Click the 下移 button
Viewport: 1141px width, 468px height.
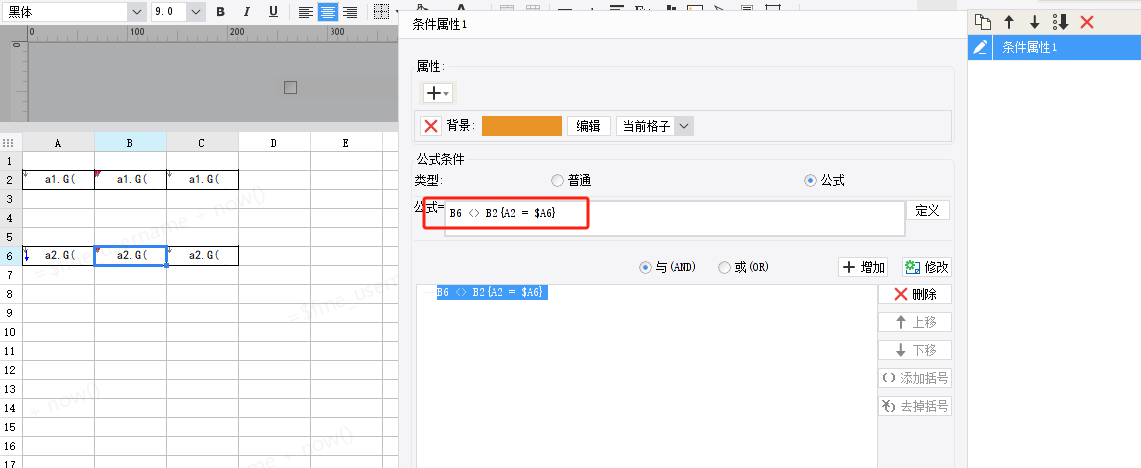pyautogui.click(x=915, y=350)
